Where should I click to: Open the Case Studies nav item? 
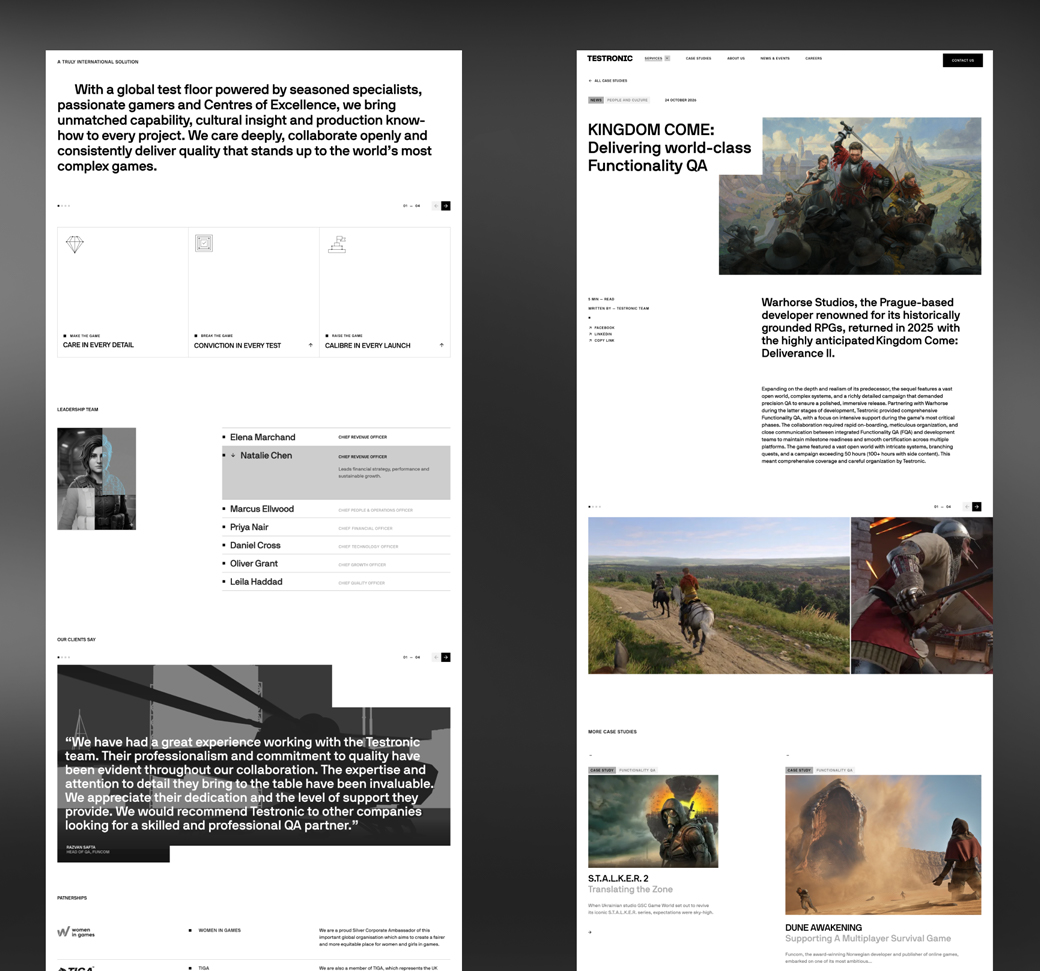click(x=698, y=58)
